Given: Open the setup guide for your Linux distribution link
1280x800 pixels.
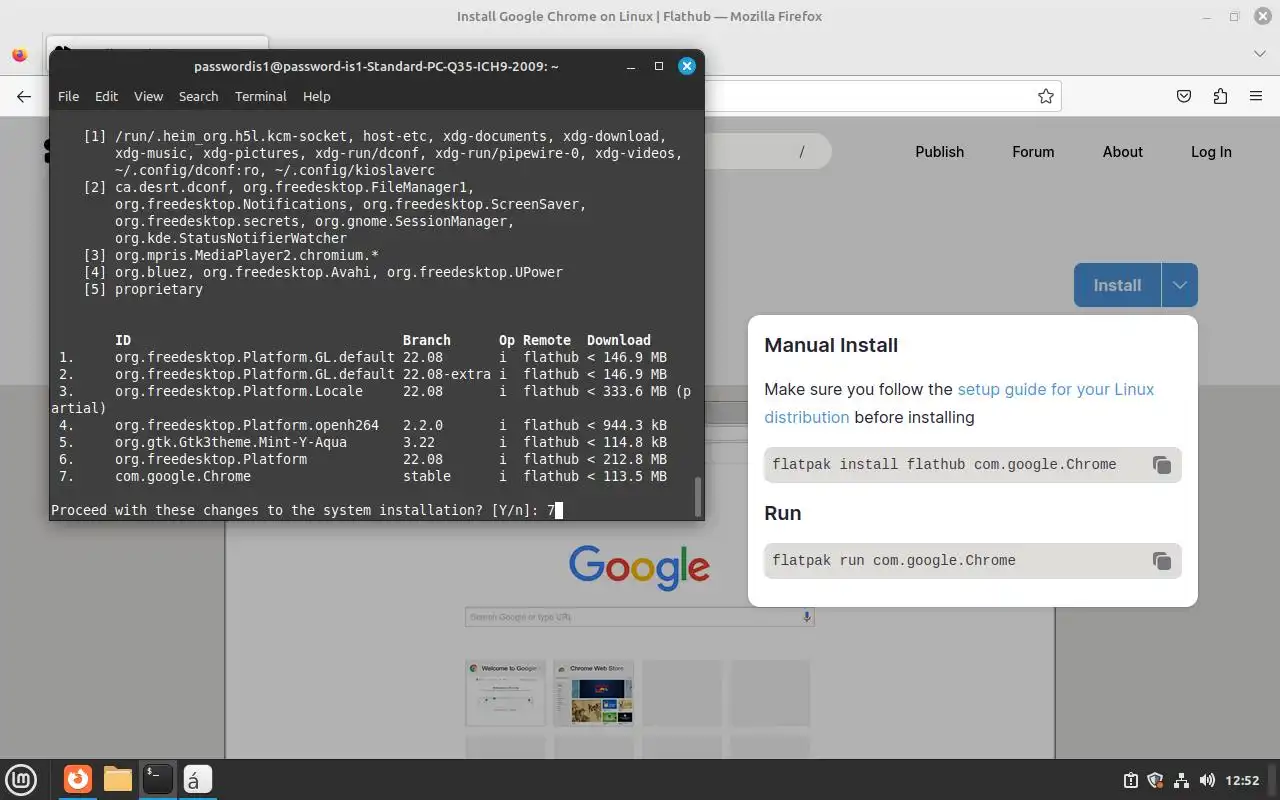Looking at the screenshot, I should pyautogui.click(x=959, y=403).
